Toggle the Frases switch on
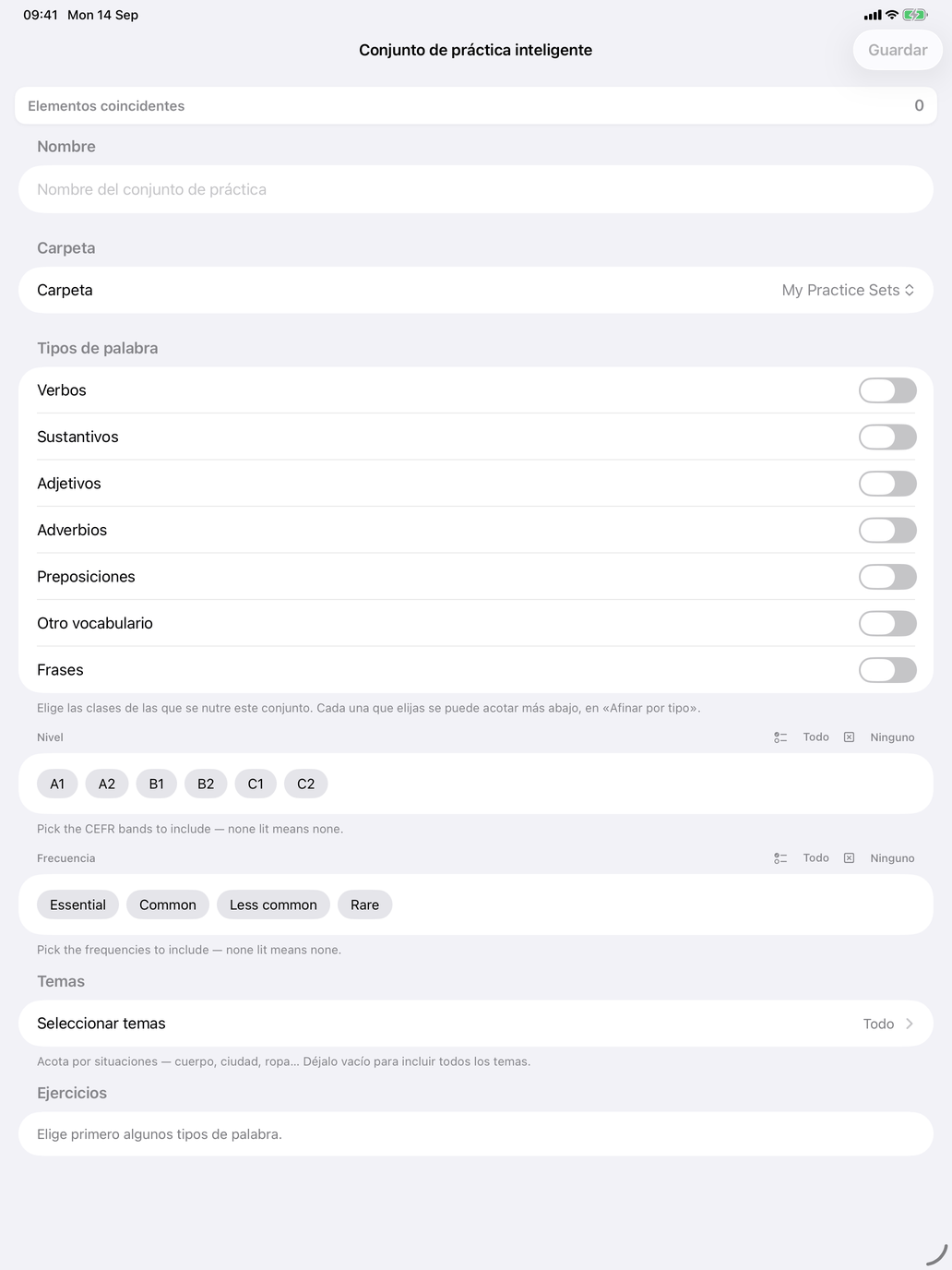 887,670
